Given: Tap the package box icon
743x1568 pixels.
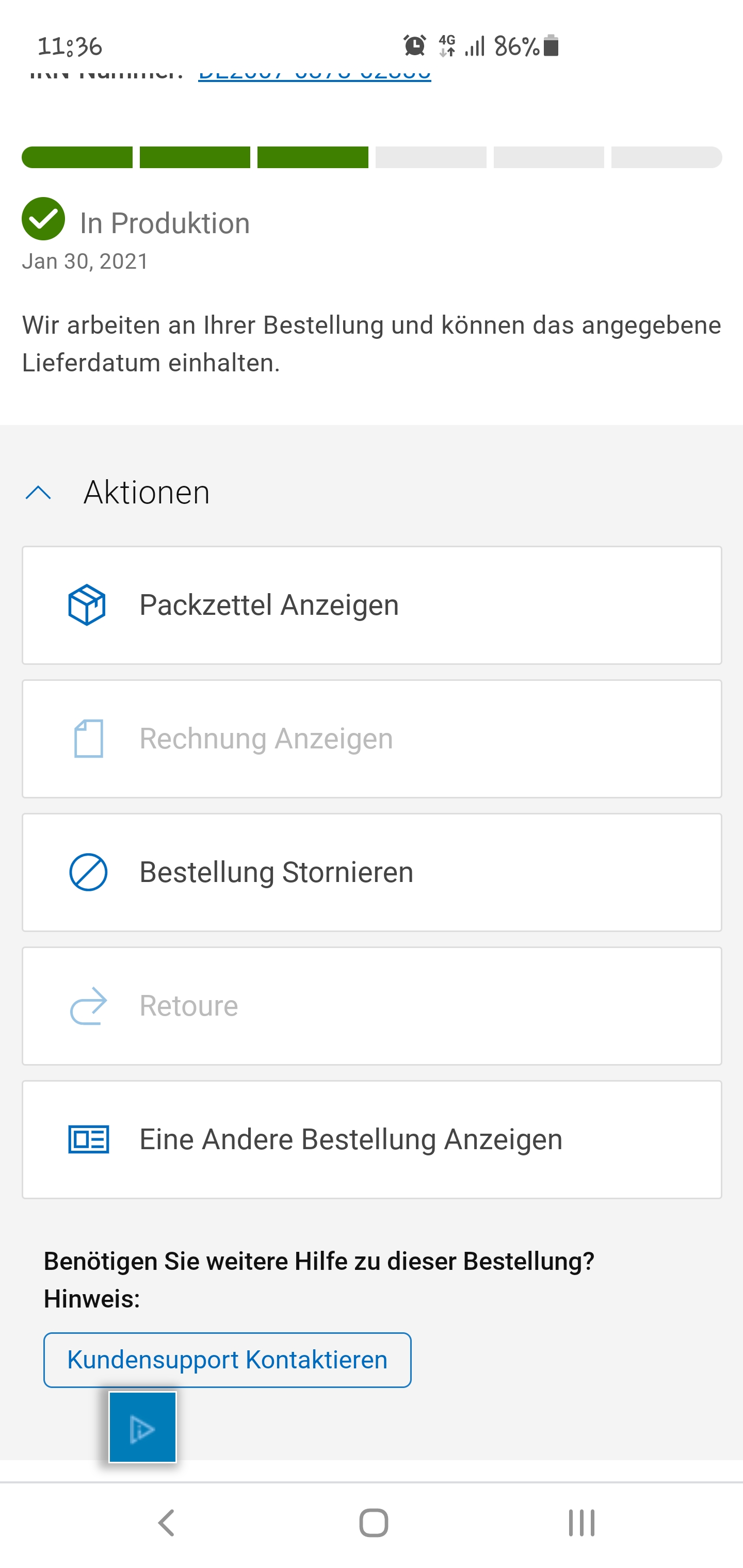Looking at the screenshot, I should [87, 605].
